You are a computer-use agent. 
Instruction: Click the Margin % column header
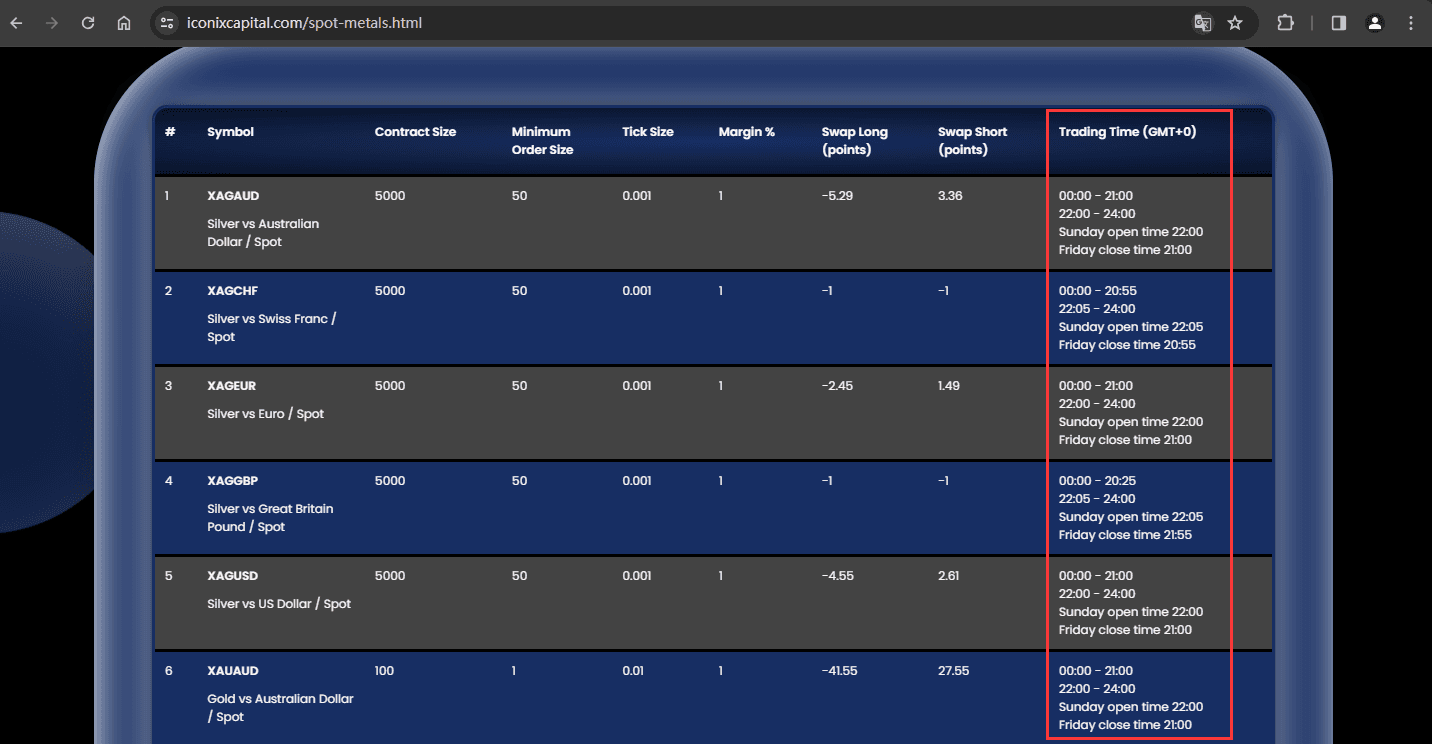tap(746, 132)
